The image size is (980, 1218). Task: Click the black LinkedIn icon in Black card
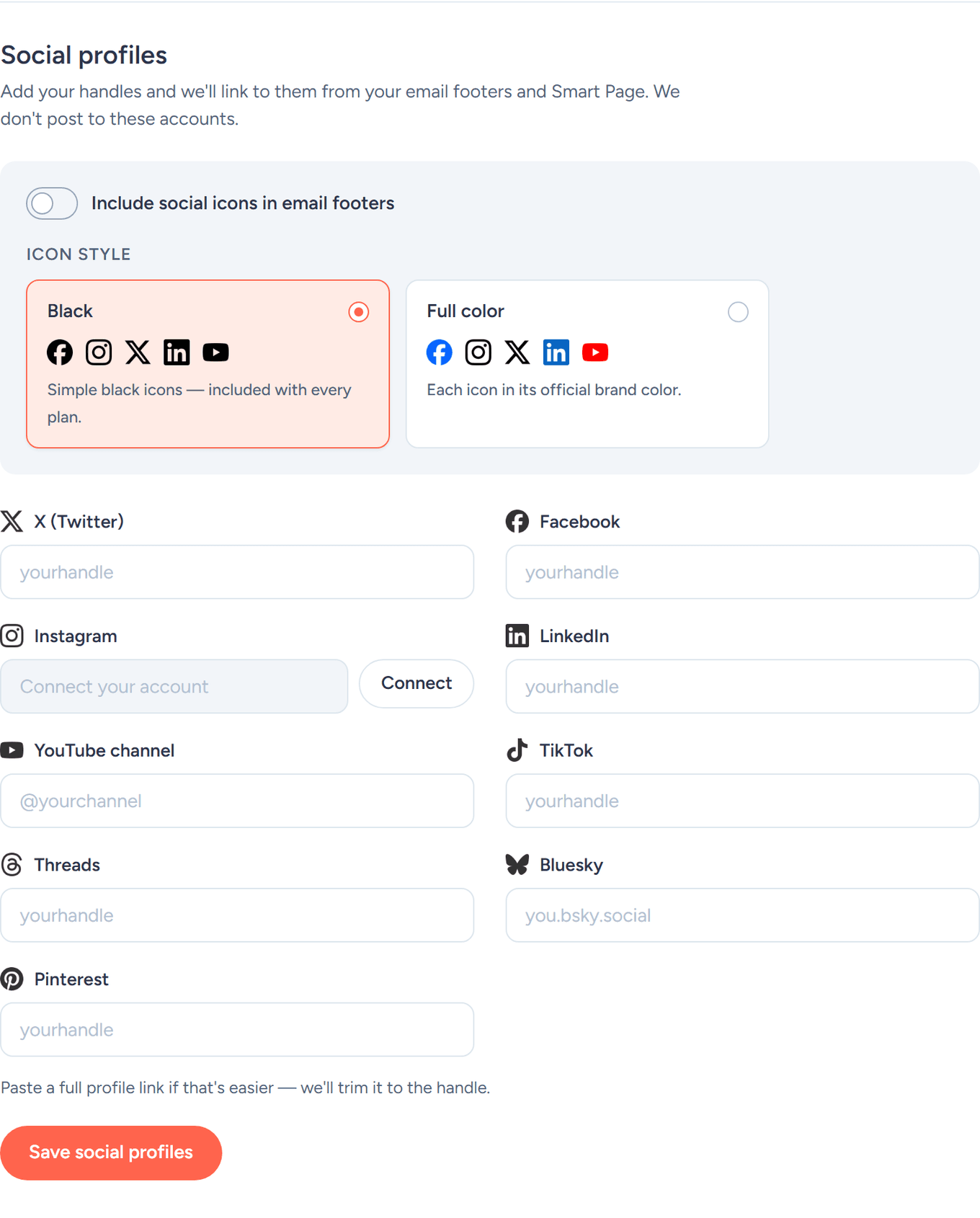click(x=177, y=352)
